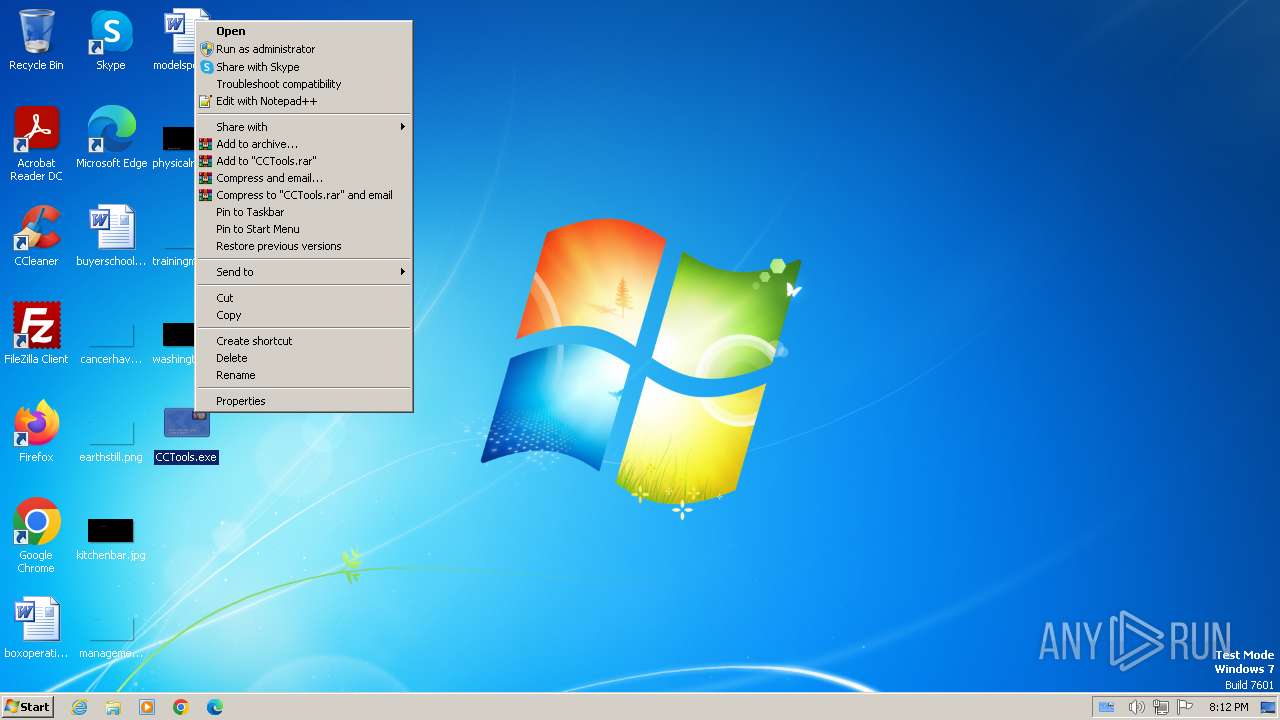Click the Show desktop button
The height and width of the screenshot is (720, 1280).
(1268, 707)
